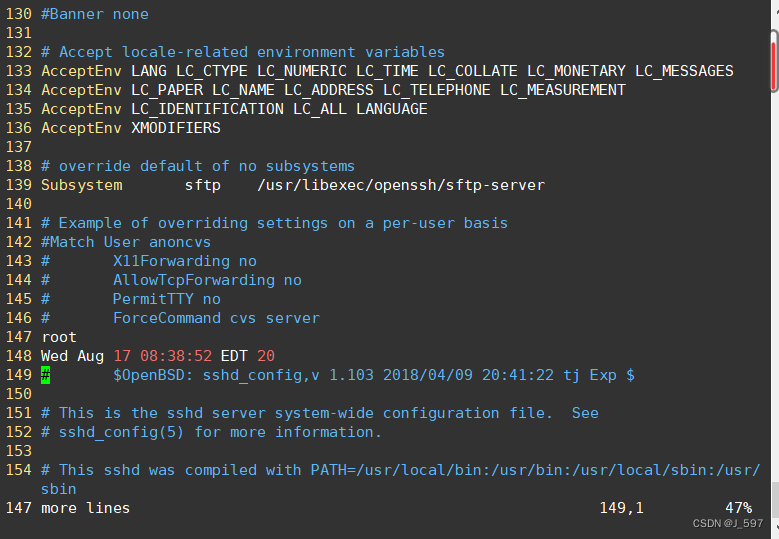The width and height of the screenshot is (779, 539).
Task: Click the word 'Subsystem' on line 139
Action: (81, 185)
